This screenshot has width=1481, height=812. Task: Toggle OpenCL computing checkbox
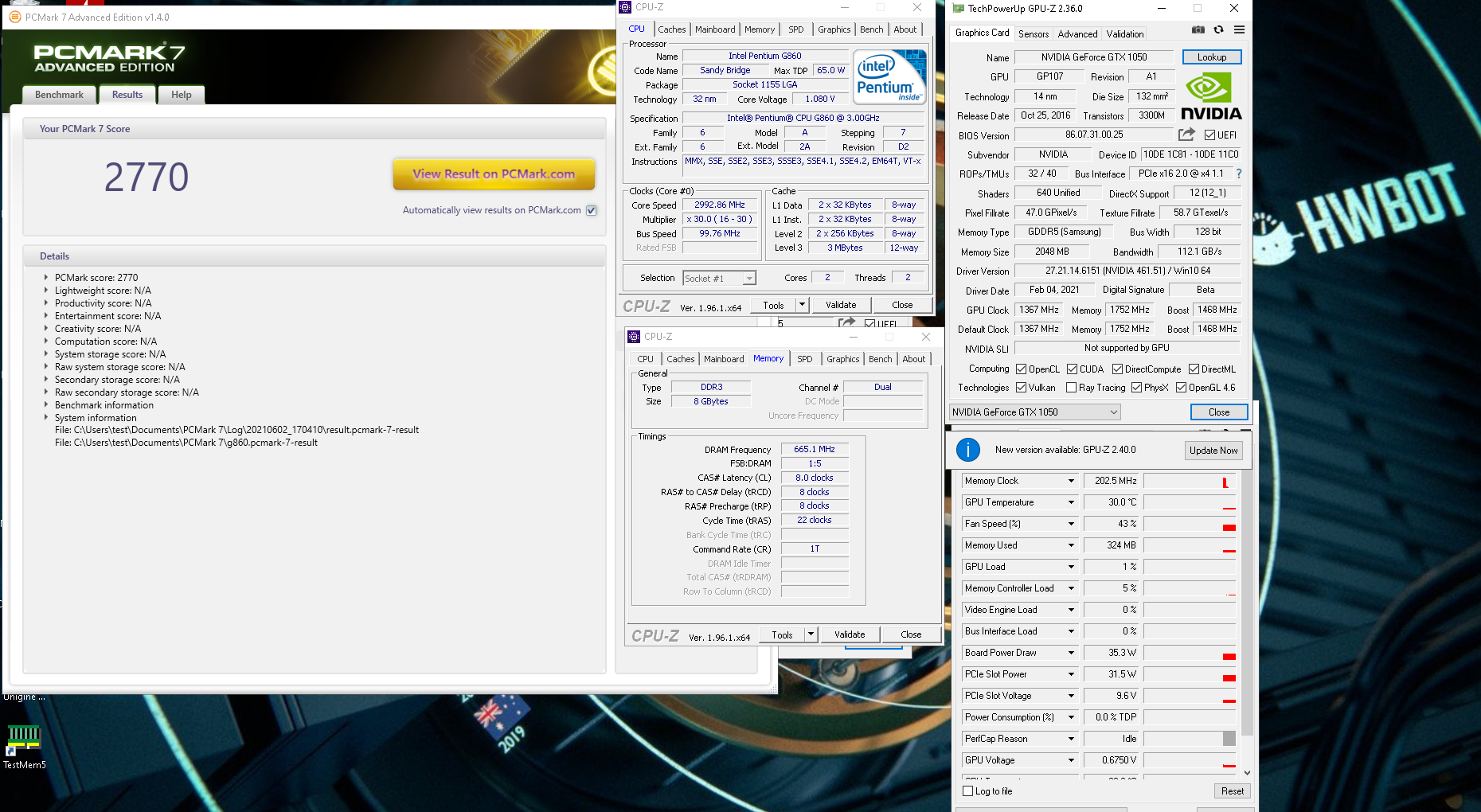pos(1021,369)
